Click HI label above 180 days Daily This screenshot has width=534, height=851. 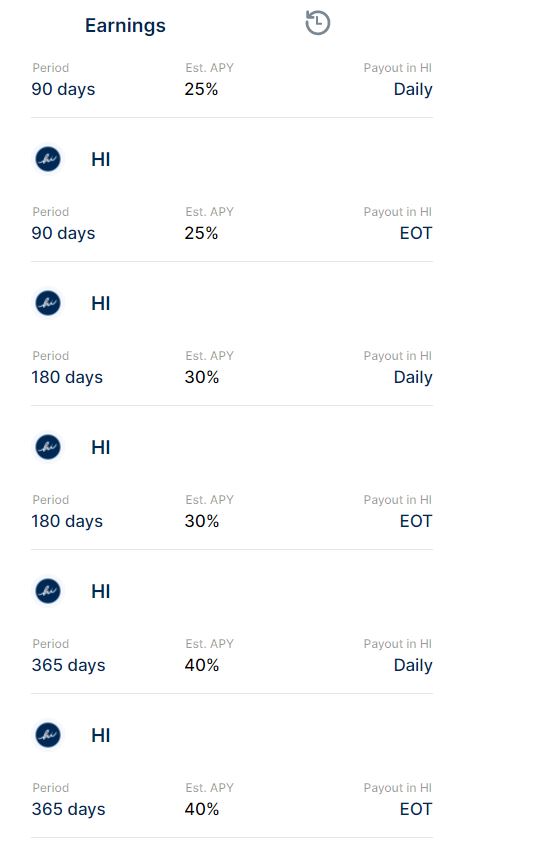coord(101,303)
